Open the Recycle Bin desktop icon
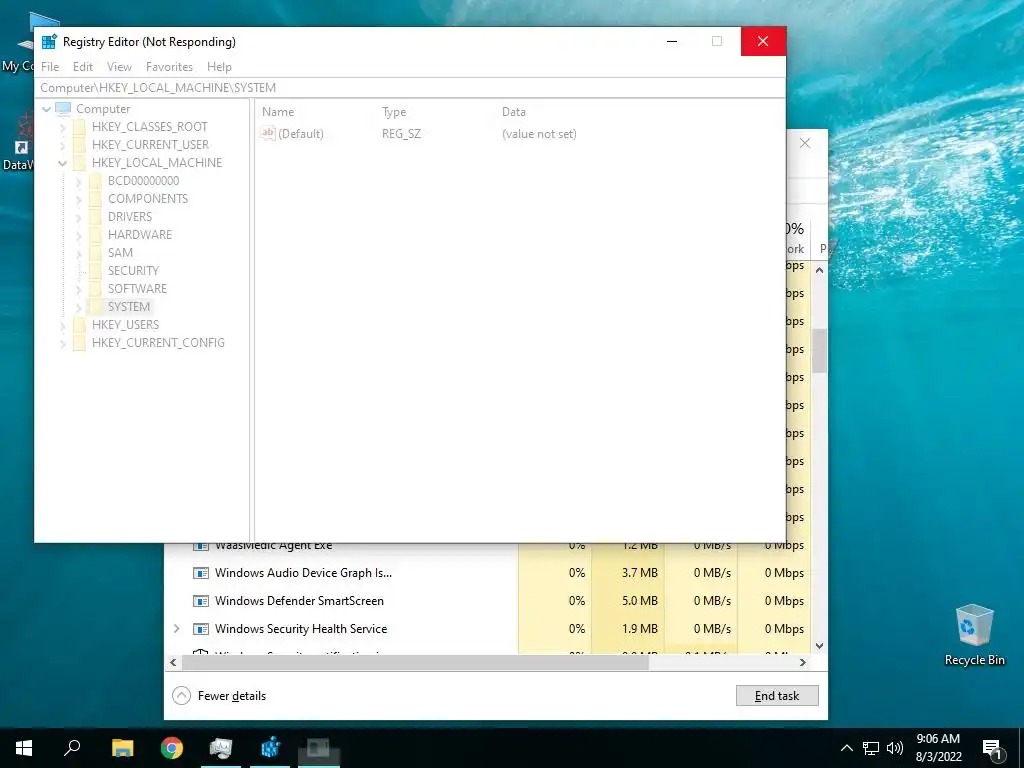Viewport: 1024px width, 768px height. coord(974,635)
